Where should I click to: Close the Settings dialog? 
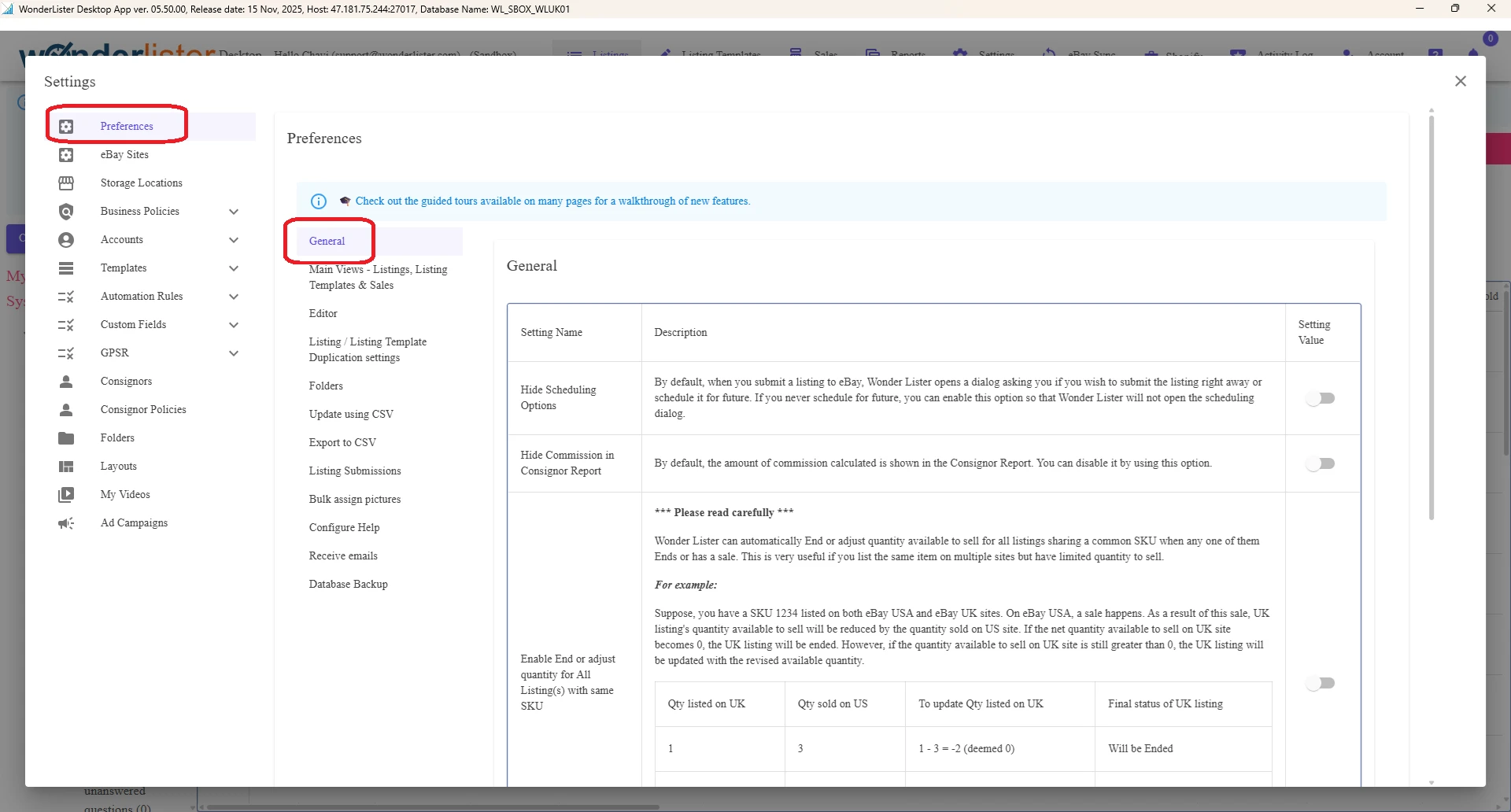click(1461, 81)
